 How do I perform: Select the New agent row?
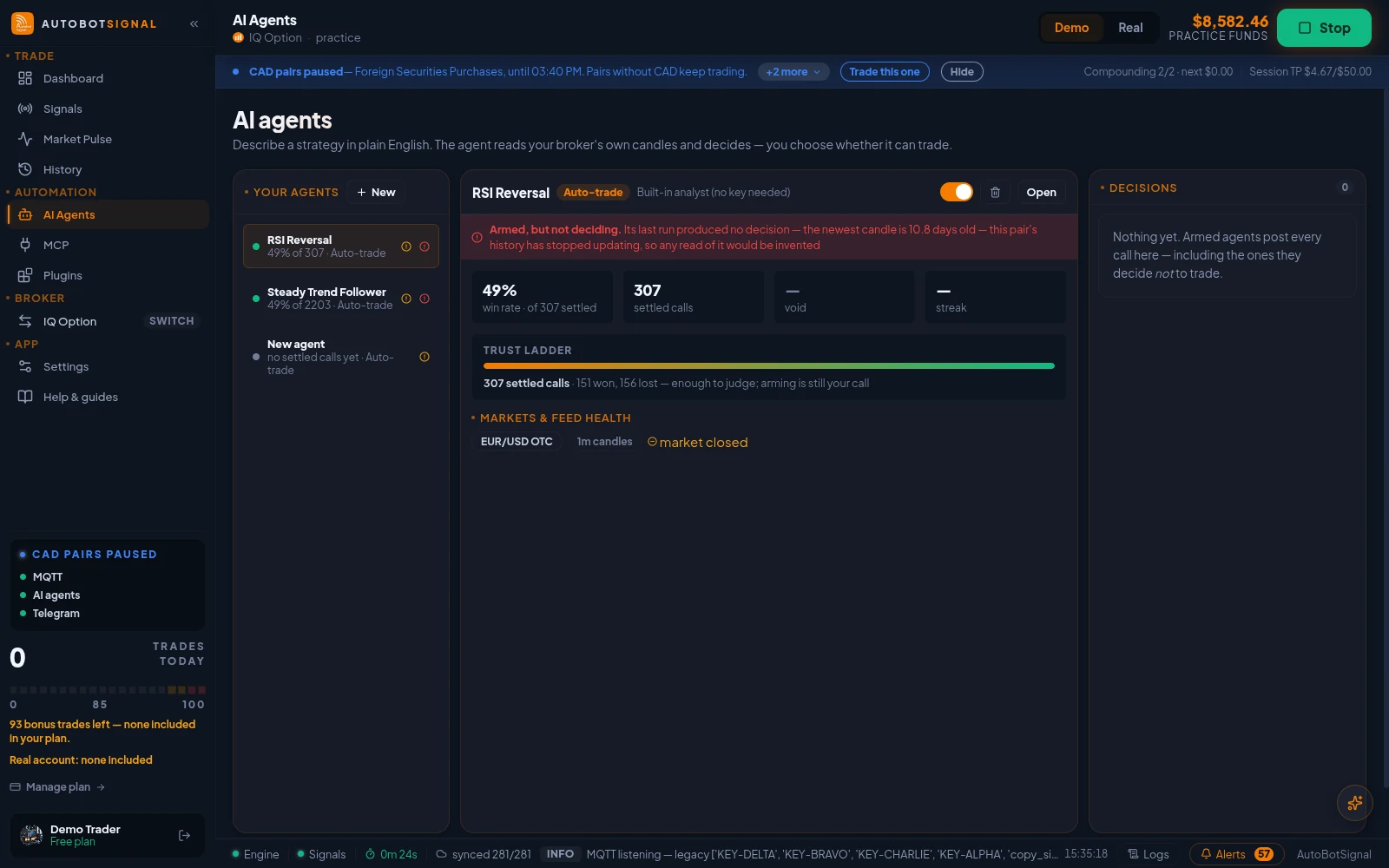tap(341, 357)
